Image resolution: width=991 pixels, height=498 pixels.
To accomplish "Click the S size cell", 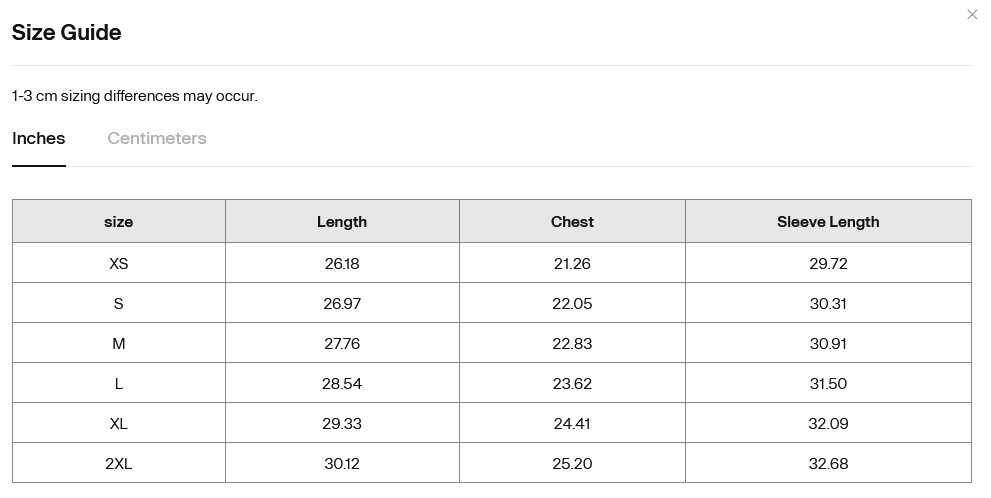I will [118, 304].
